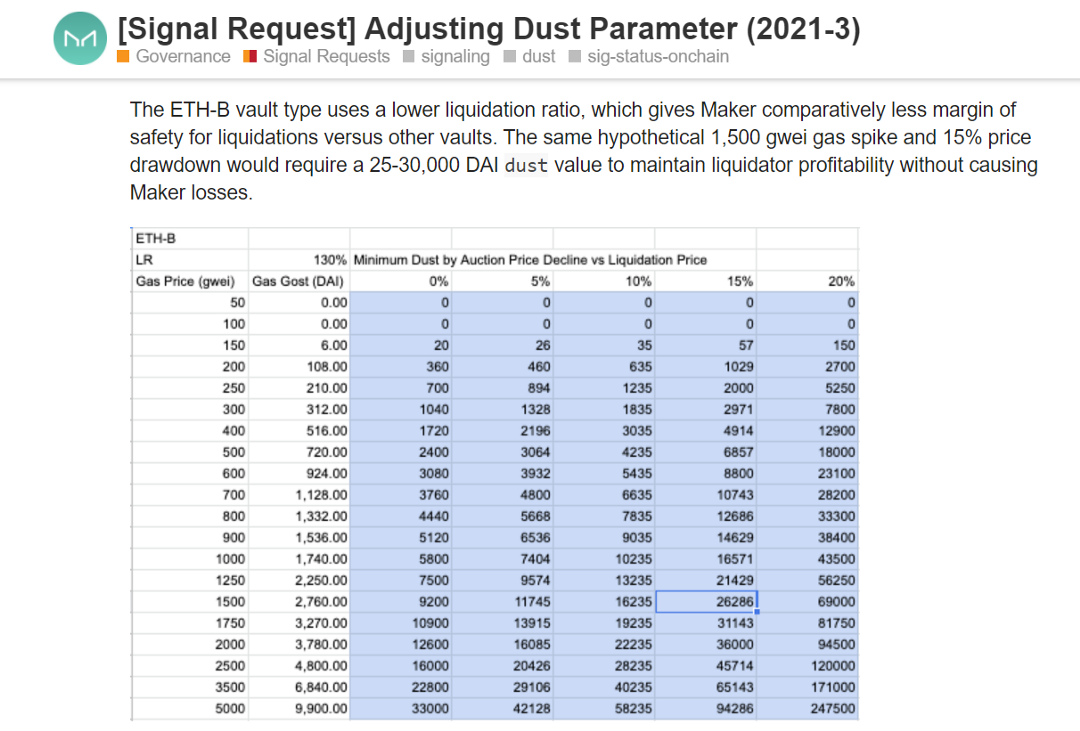Click the cell with value 9200

pyautogui.click(x=401, y=601)
